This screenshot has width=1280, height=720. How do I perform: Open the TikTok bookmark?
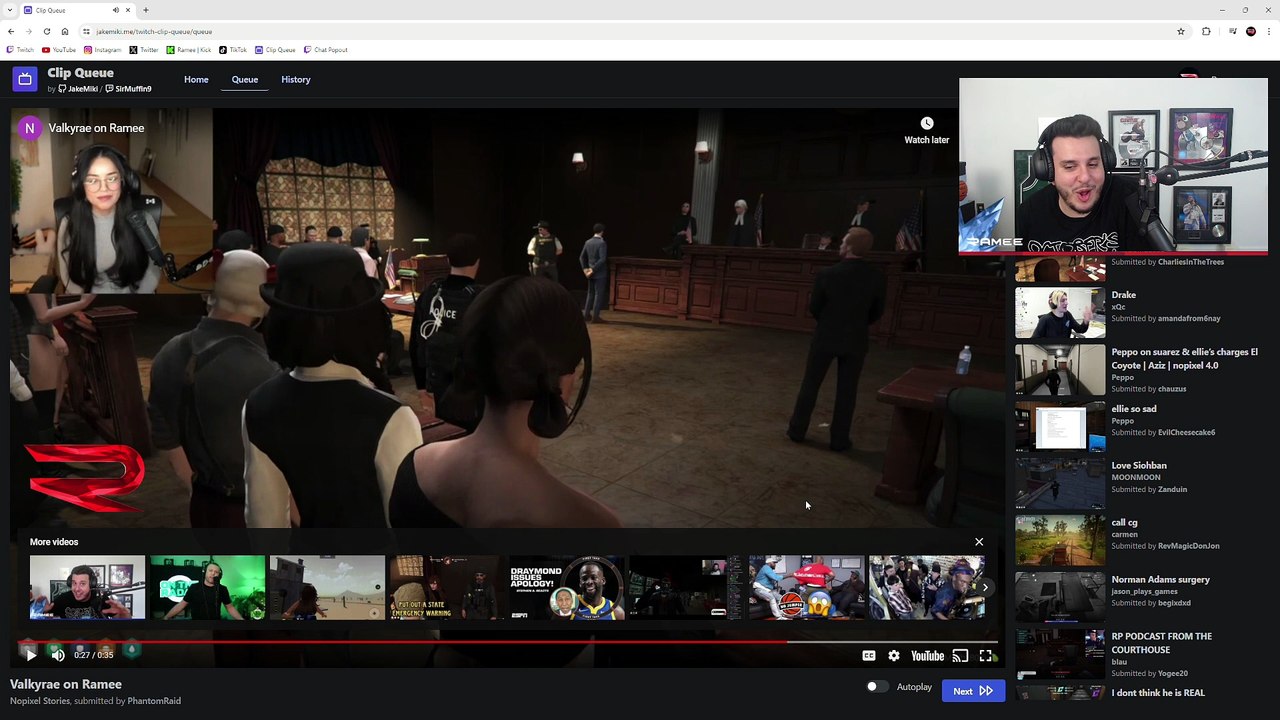[x=233, y=49]
